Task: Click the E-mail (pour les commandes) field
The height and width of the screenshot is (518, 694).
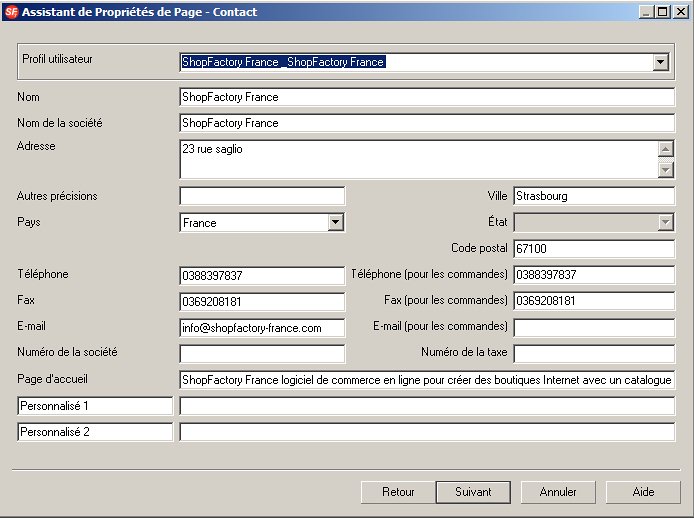Action: coord(594,328)
